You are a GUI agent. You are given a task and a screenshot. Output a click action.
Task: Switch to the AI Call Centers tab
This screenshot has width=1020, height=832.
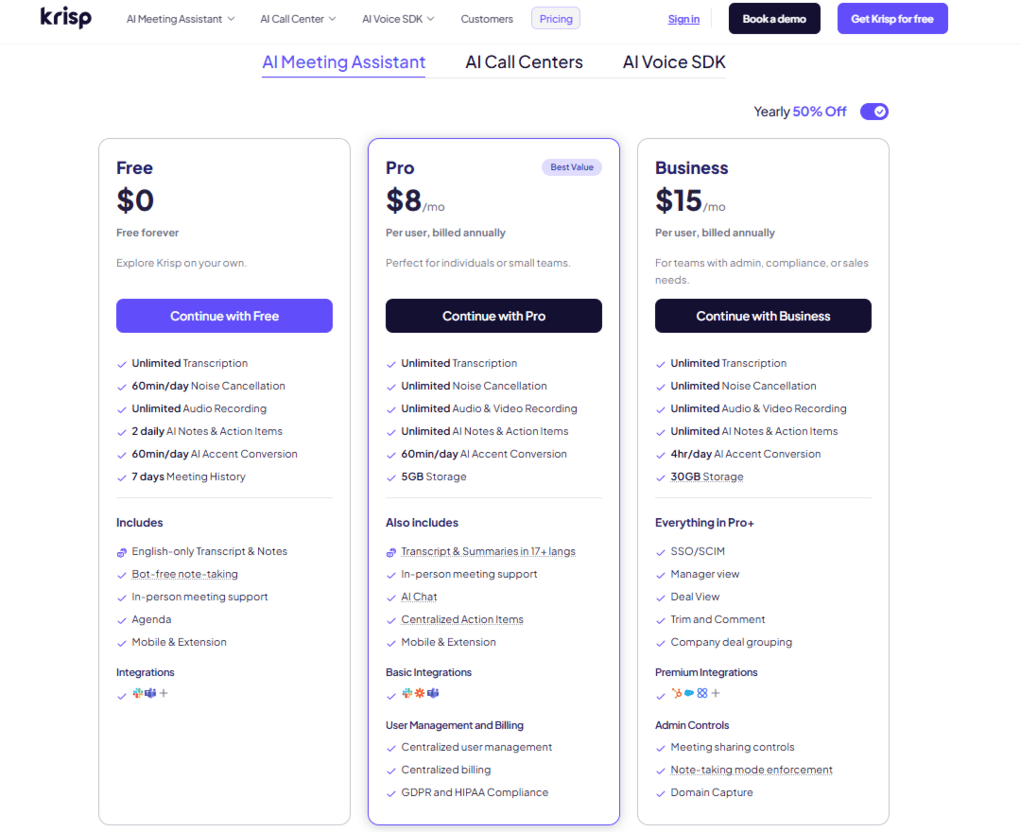coord(523,62)
